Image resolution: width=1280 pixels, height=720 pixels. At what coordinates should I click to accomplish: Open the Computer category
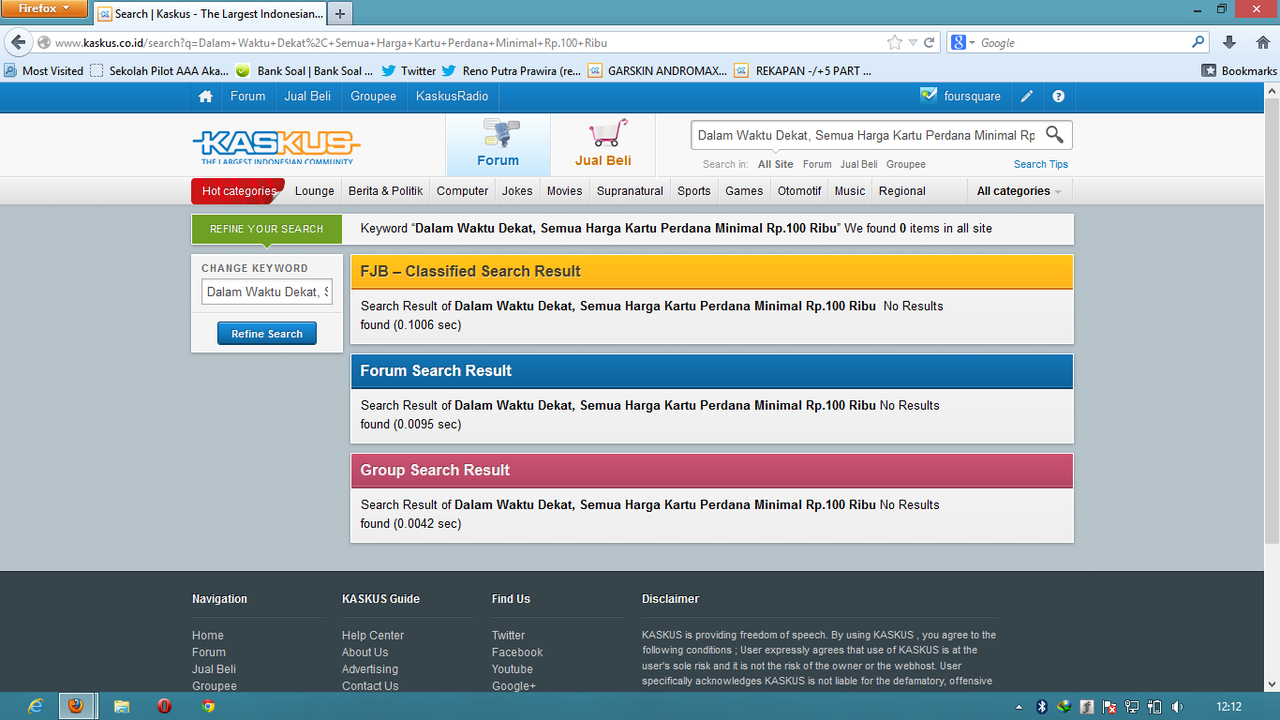click(x=463, y=191)
